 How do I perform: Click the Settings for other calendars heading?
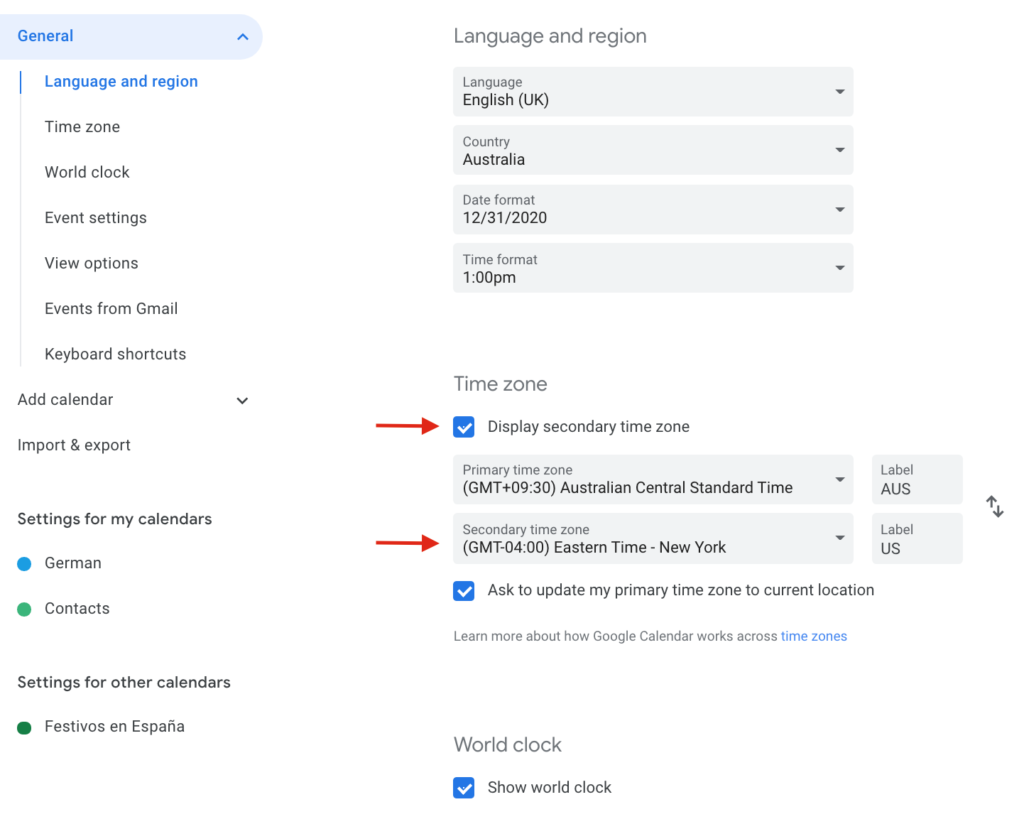coord(123,682)
